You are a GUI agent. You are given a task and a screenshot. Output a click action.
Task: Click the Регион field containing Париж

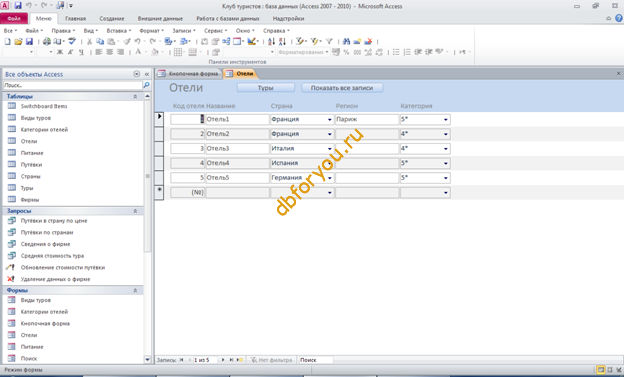(x=367, y=119)
